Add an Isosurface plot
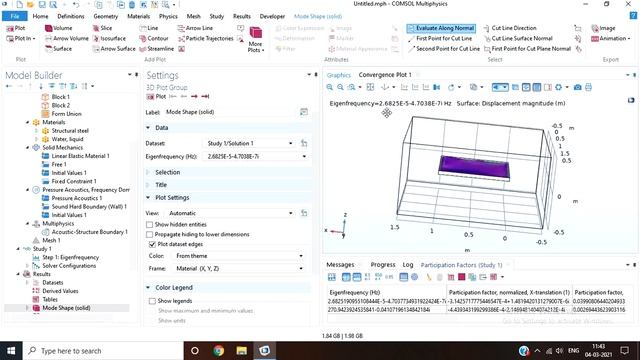Image resolution: width=640 pixels, height=360 pixels. [x=109, y=38]
